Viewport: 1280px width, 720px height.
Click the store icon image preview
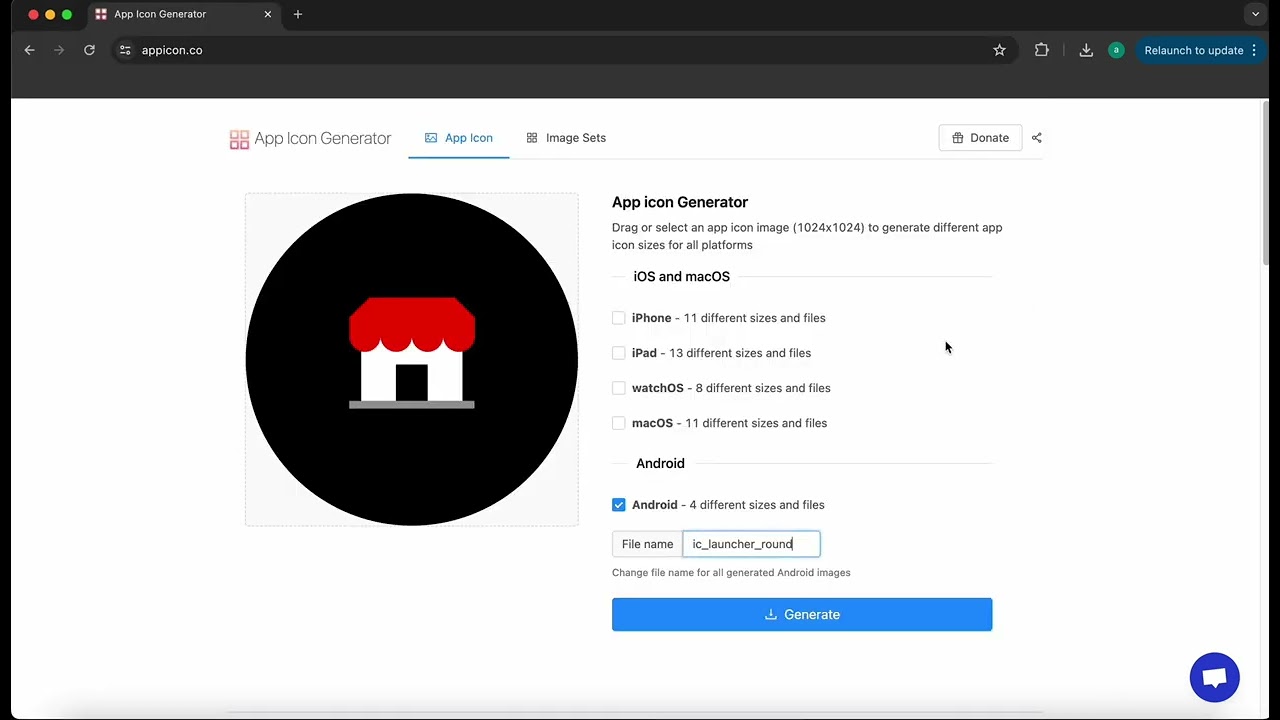coord(412,360)
